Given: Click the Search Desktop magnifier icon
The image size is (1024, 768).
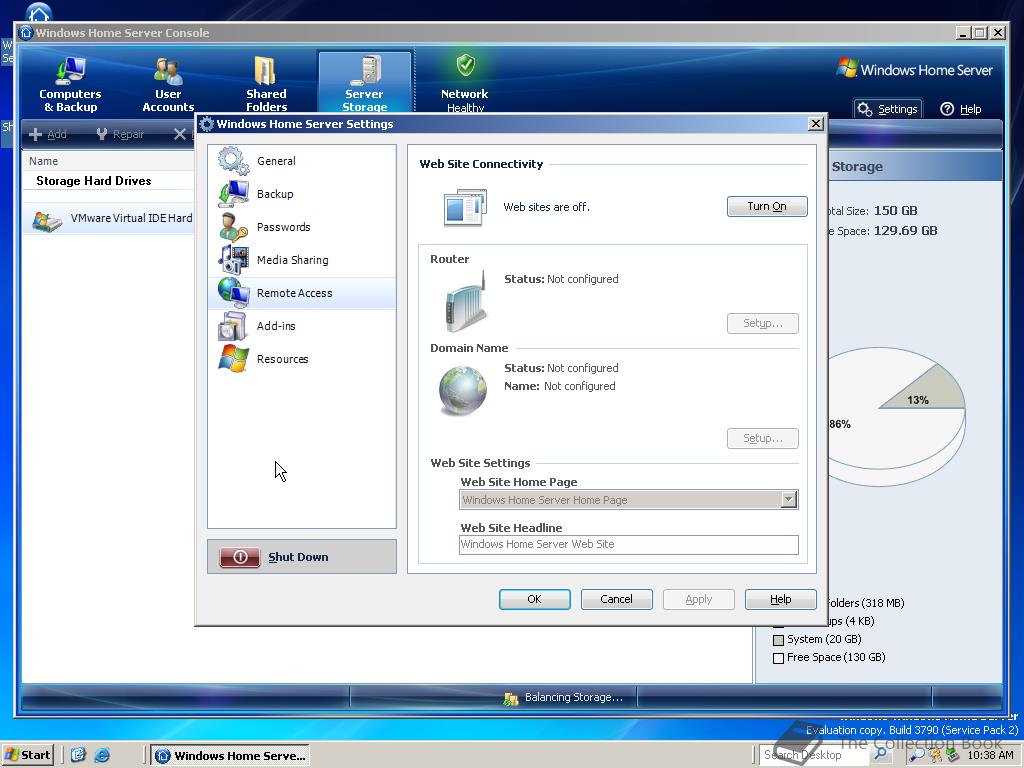Looking at the screenshot, I should (880, 754).
